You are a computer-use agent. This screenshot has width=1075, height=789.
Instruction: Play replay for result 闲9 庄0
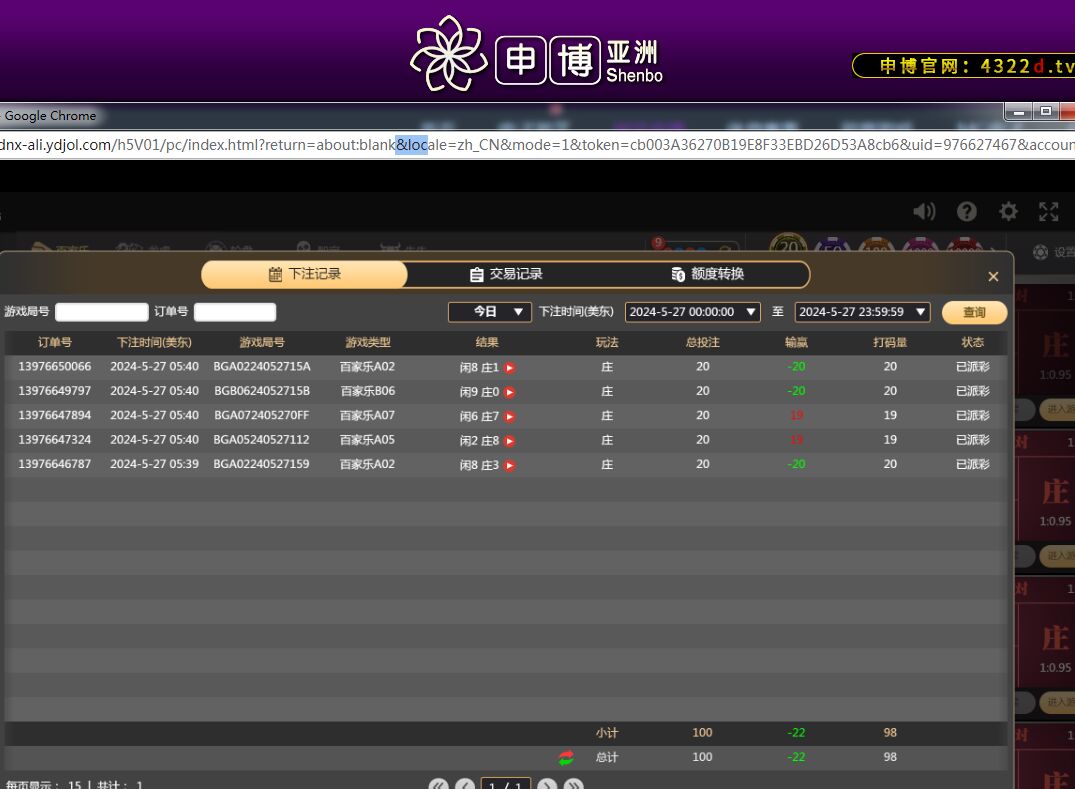[510, 392]
